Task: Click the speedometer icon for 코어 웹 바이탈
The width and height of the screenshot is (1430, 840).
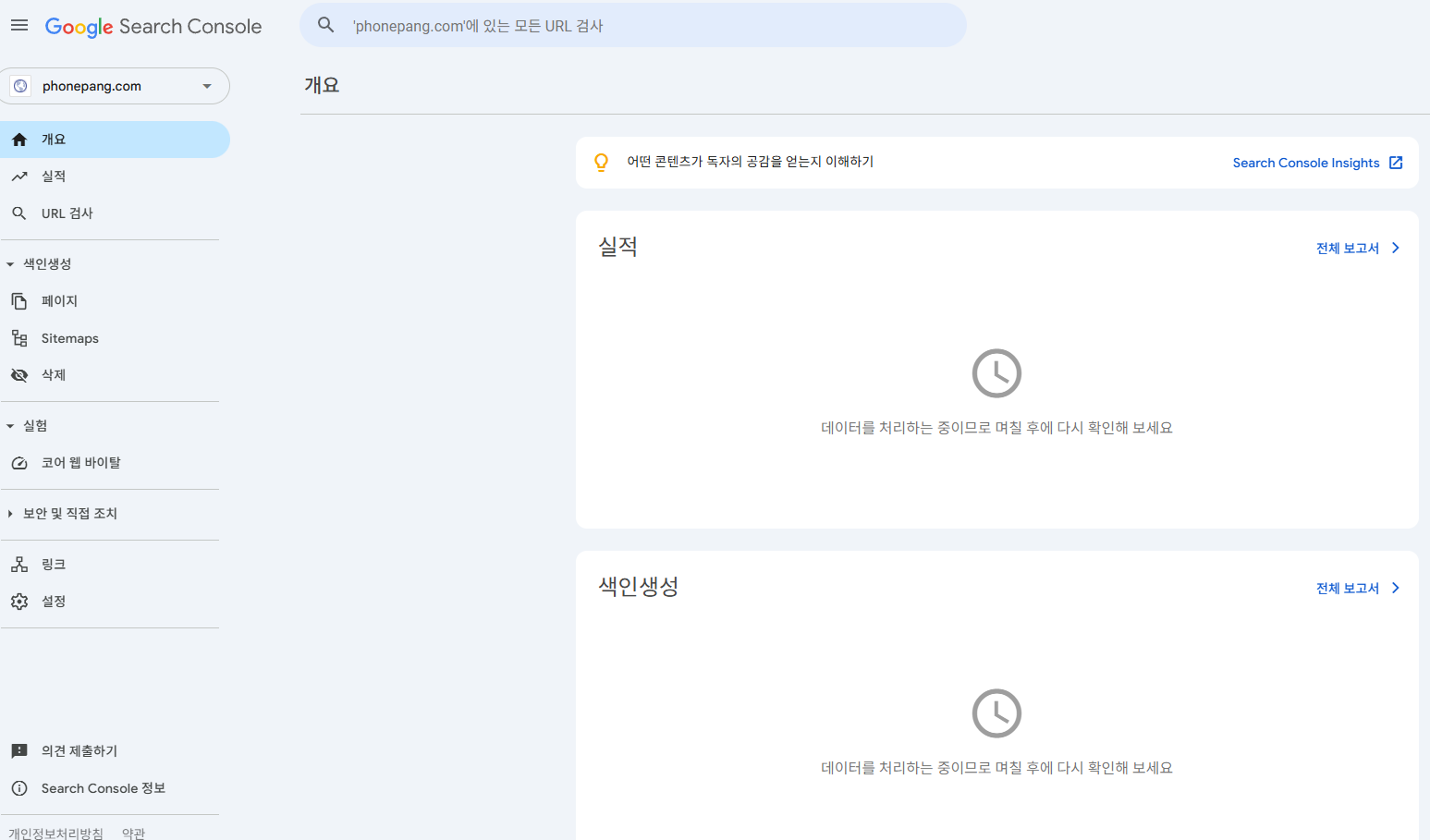Action: click(19, 463)
